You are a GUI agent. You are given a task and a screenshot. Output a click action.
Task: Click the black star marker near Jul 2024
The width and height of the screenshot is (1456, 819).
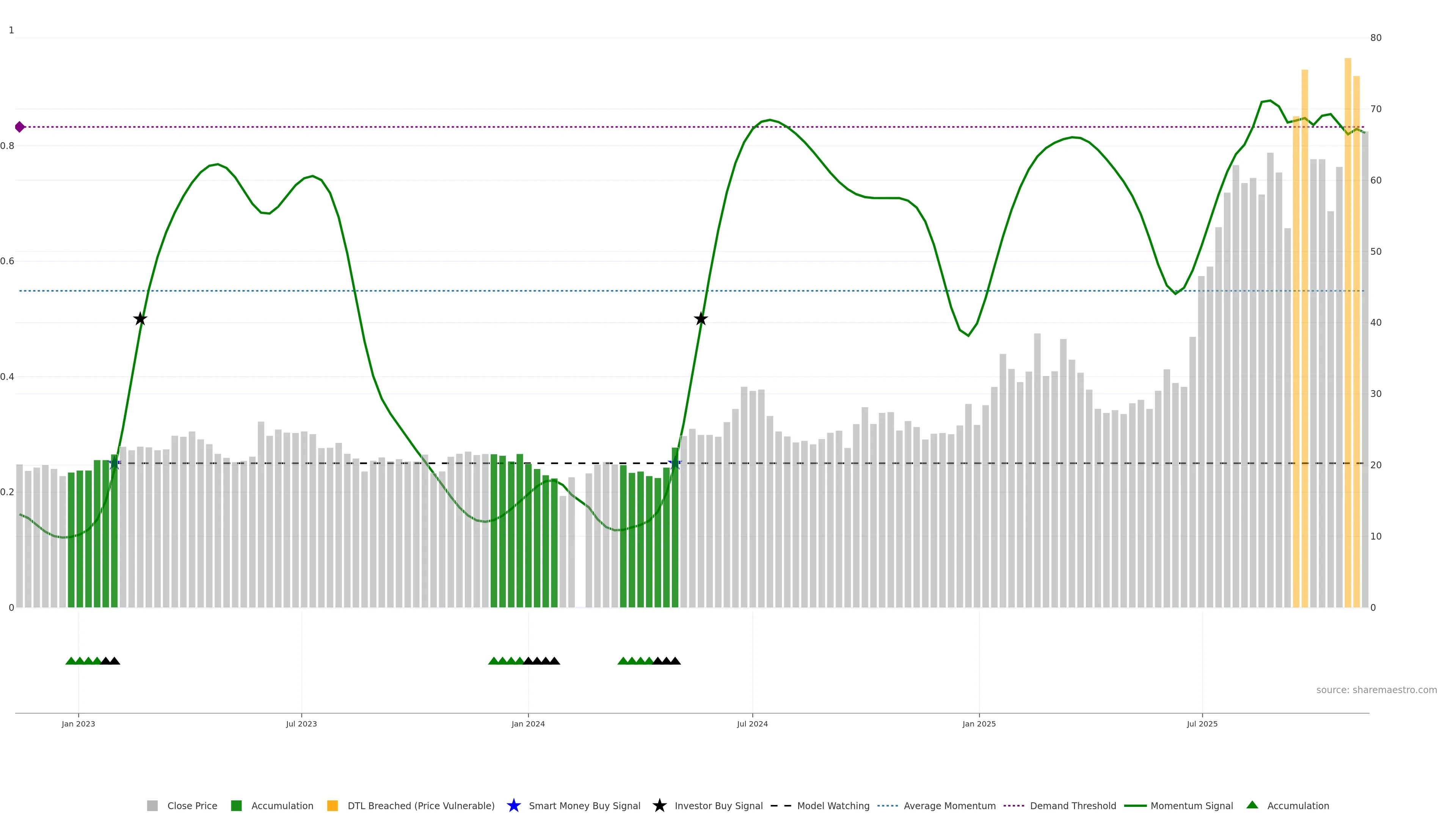pyautogui.click(x=701, y=319)
